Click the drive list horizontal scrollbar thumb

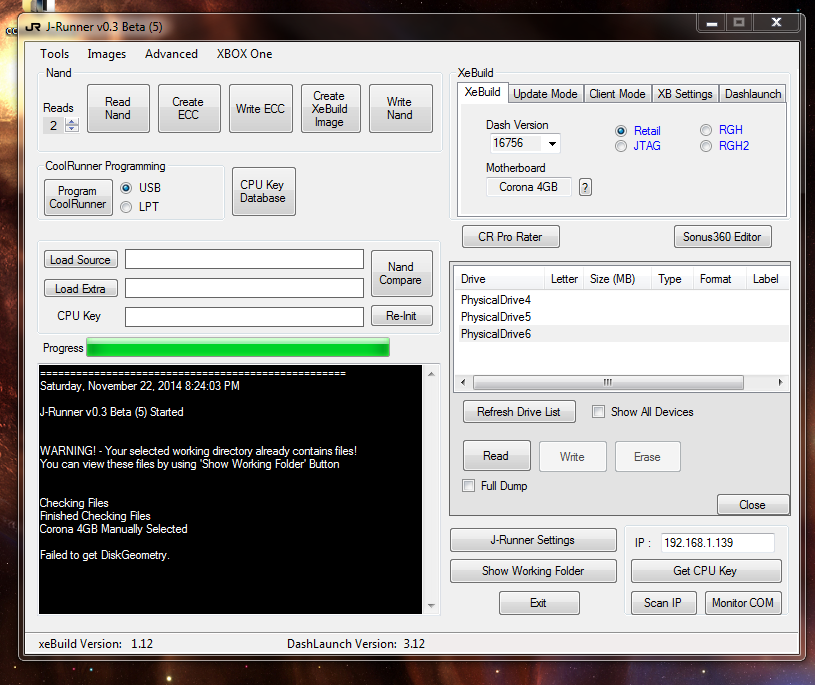click(x=608, y=383)
